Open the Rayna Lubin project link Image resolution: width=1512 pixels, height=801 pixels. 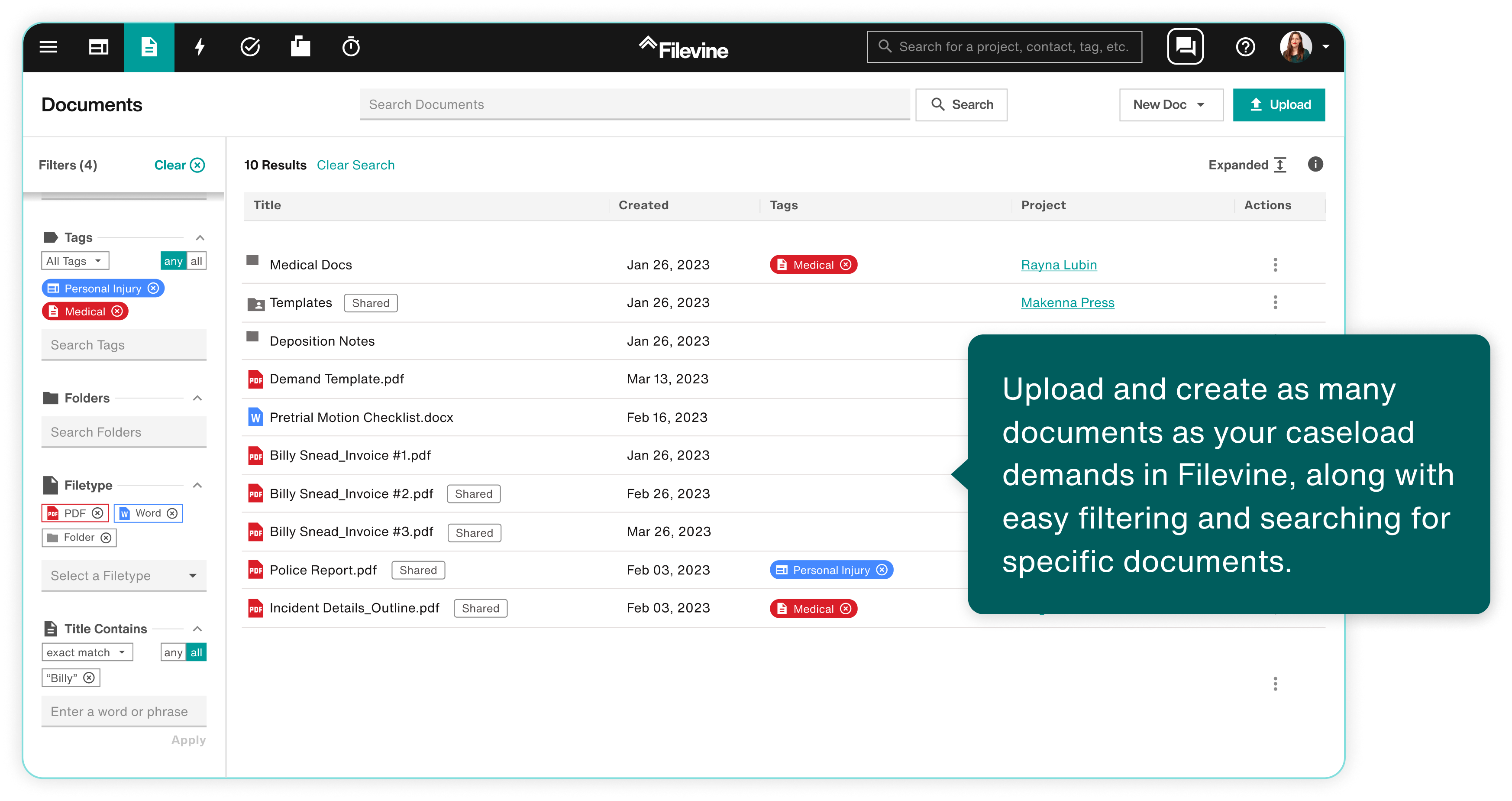pyautogui.click(x=1059, y=265)
